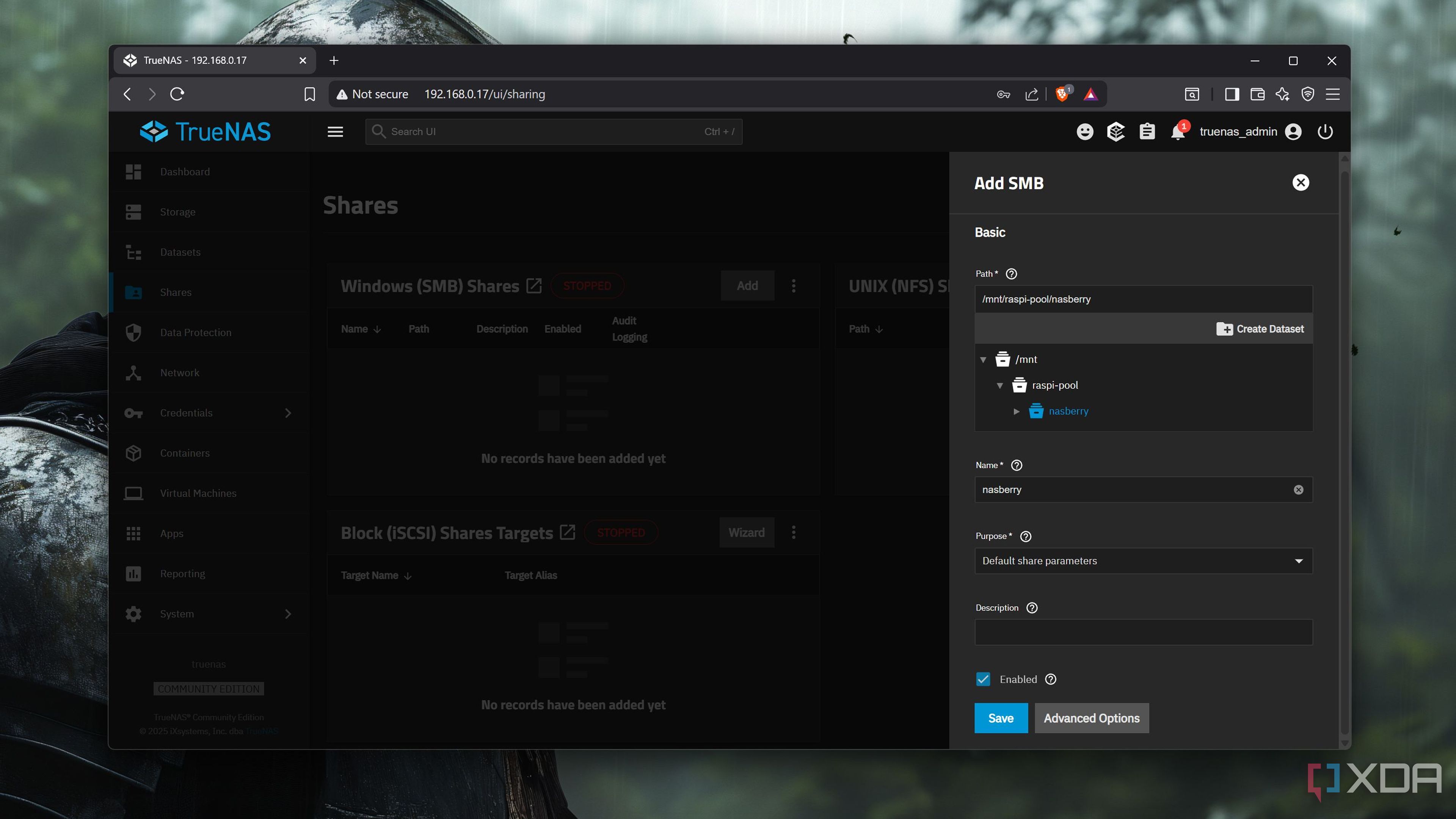Open Dashboard in sidebar
Image resolution: width=1456 pixels, height=819 pixels.
tap(210, 172)
